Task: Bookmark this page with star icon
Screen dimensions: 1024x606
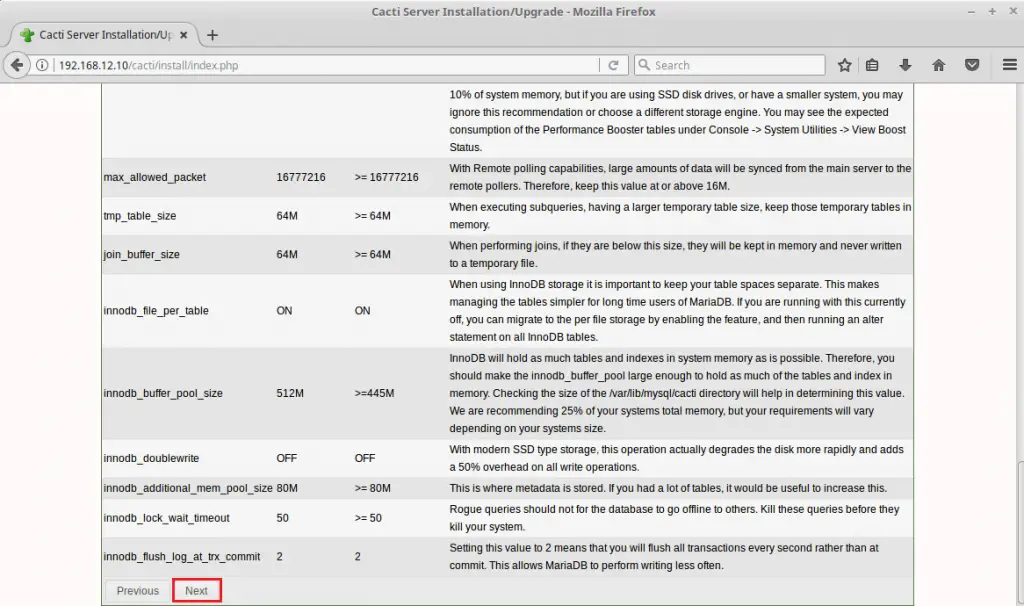Action: (844, 65)
